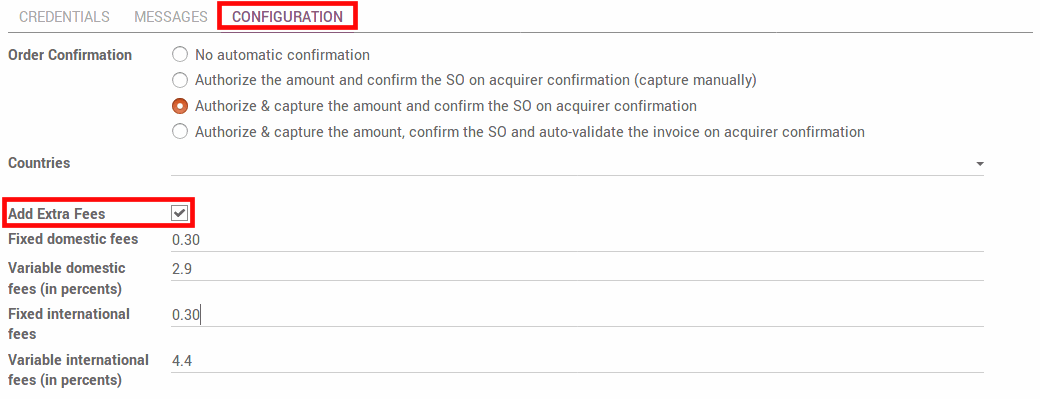Choose auto-validate the invoice radio option

pos(180,132)
